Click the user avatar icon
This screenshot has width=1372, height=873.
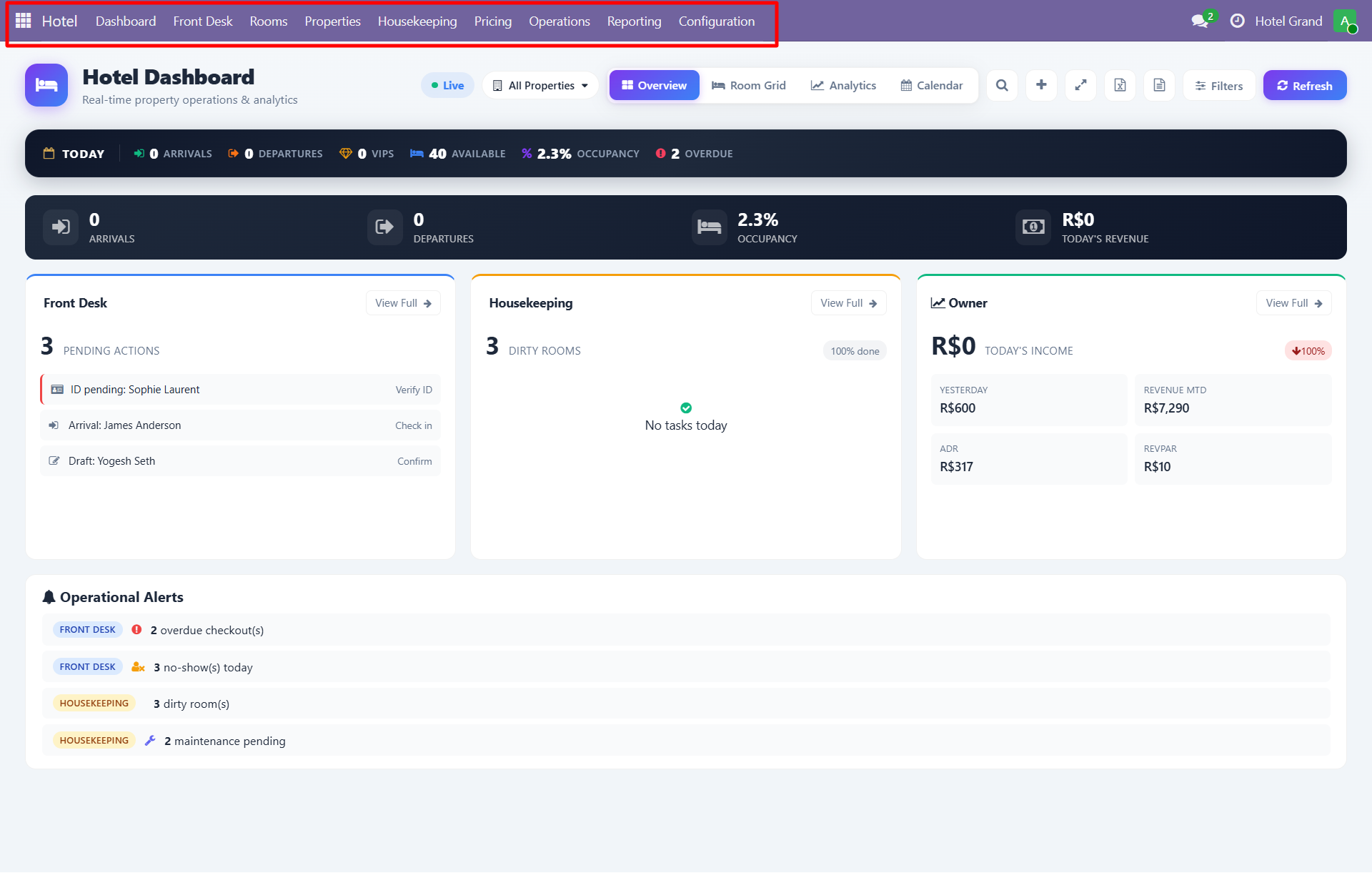coord(1344,21)
